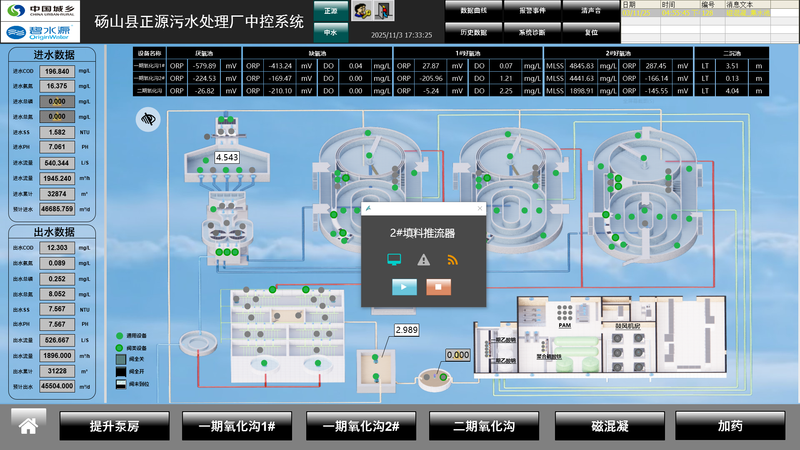Click the predicted inflow value 46685.759
Viewport: 800px width, 450px height.
(x=57, y=209)
